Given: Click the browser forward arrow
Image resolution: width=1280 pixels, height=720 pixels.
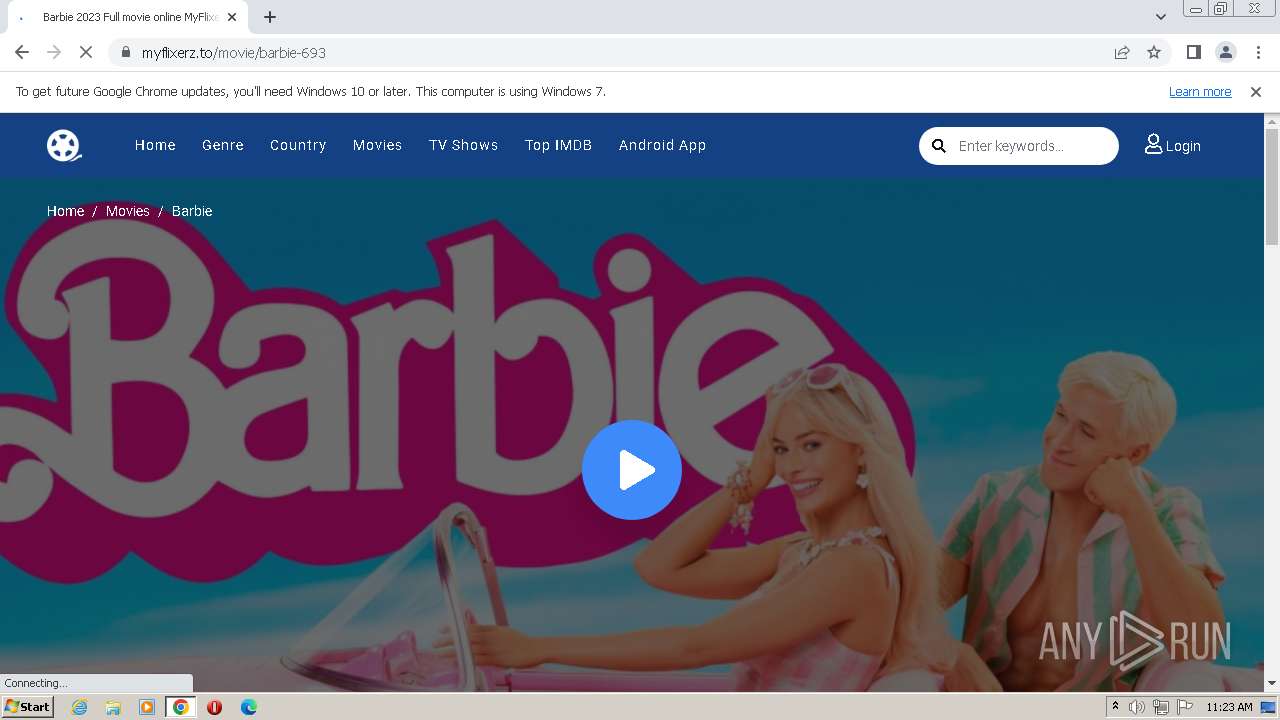Looking at the screenshot, I should coord(54,52).
